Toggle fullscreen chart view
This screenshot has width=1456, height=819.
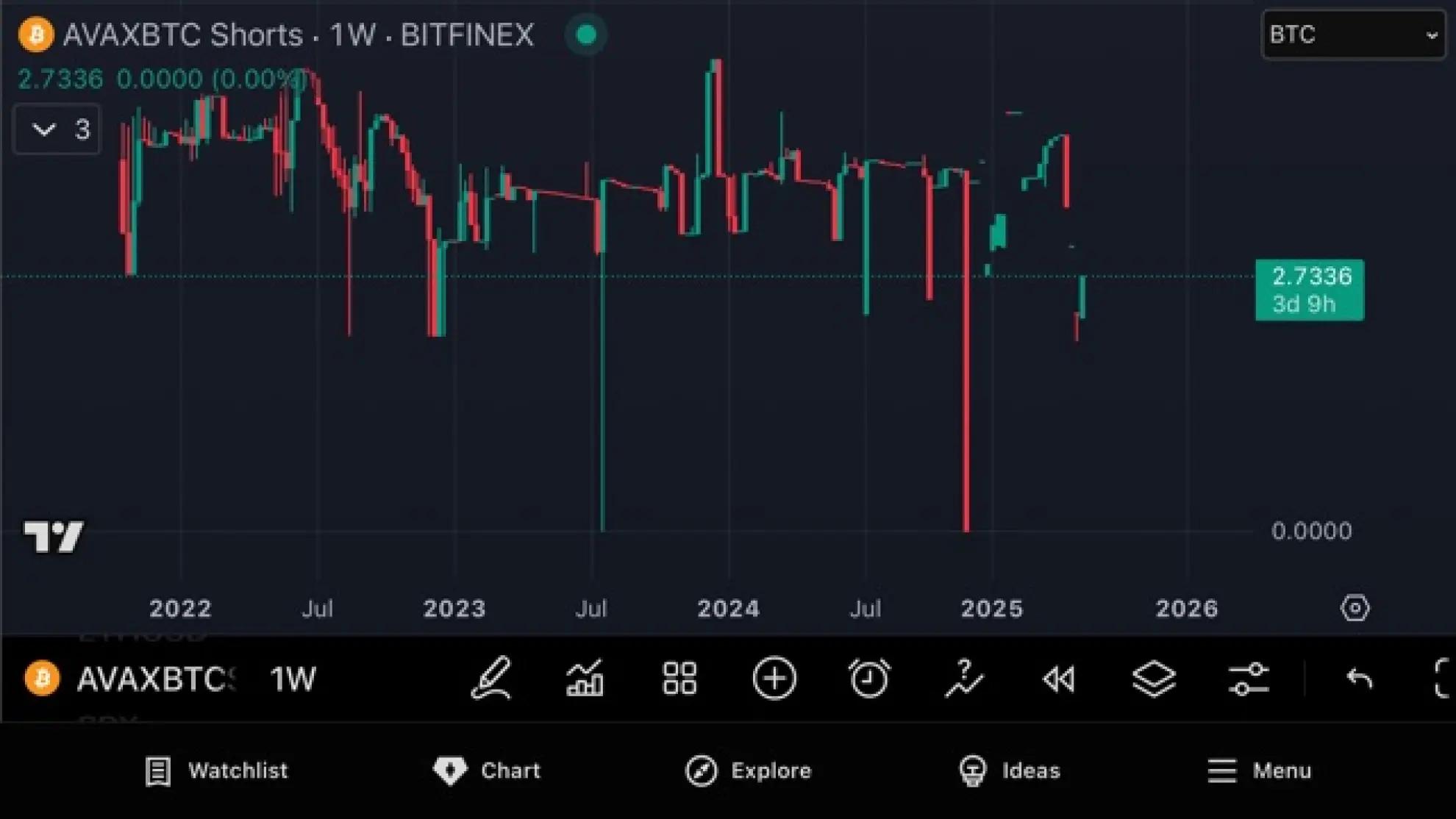[x=1443, y=678]
